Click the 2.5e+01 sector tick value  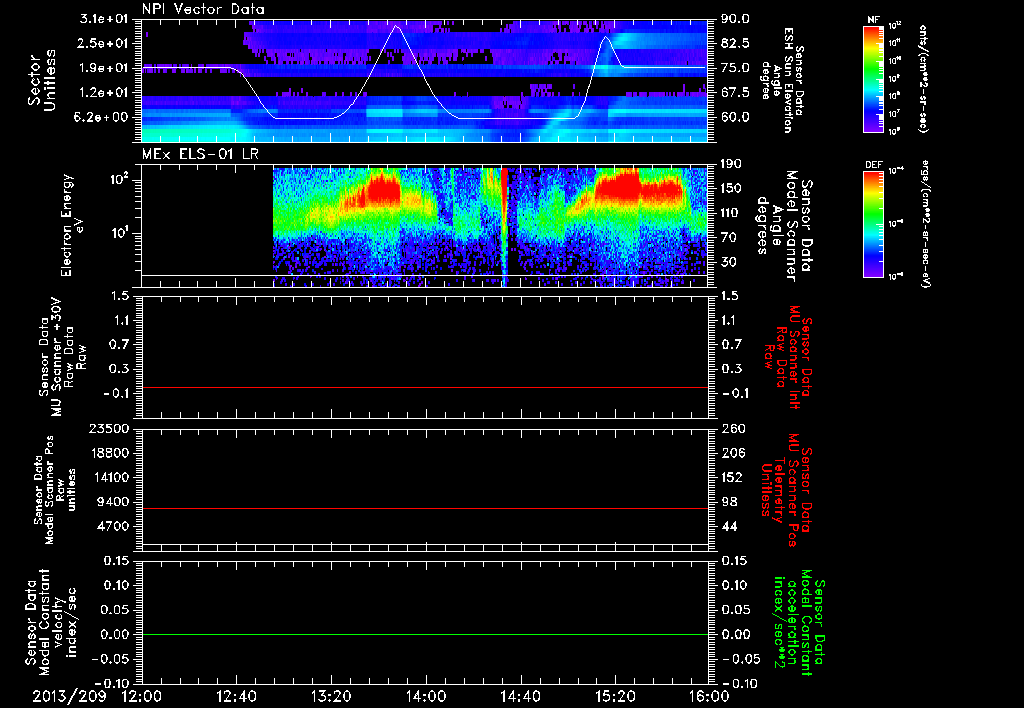click(104, 43)
